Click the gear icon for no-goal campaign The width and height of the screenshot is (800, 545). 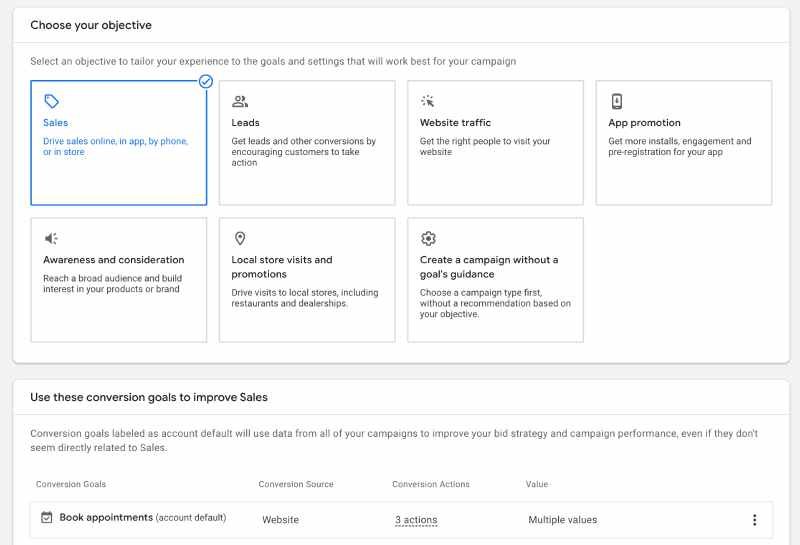[428, 238]
